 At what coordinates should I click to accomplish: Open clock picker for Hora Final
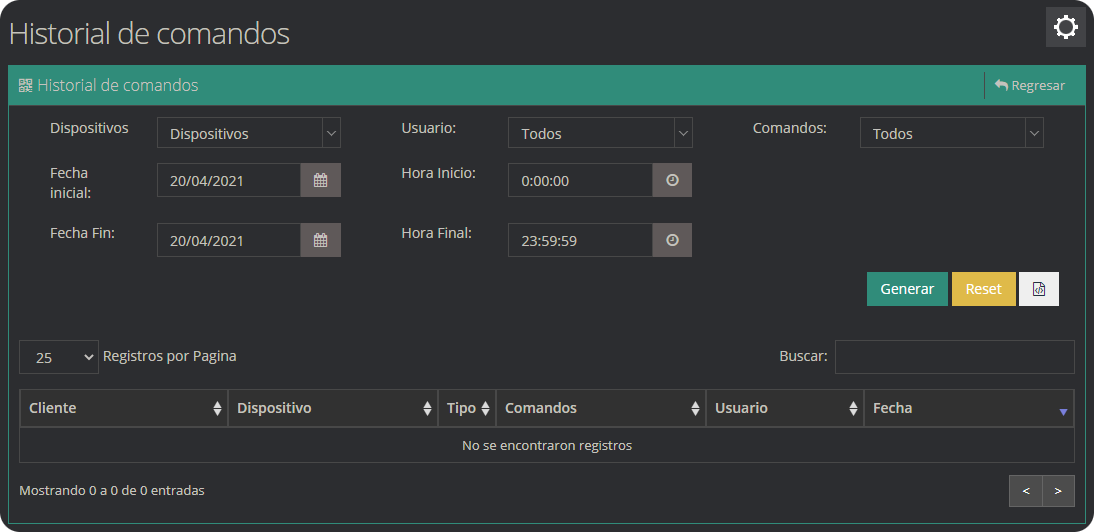[672, 240]
